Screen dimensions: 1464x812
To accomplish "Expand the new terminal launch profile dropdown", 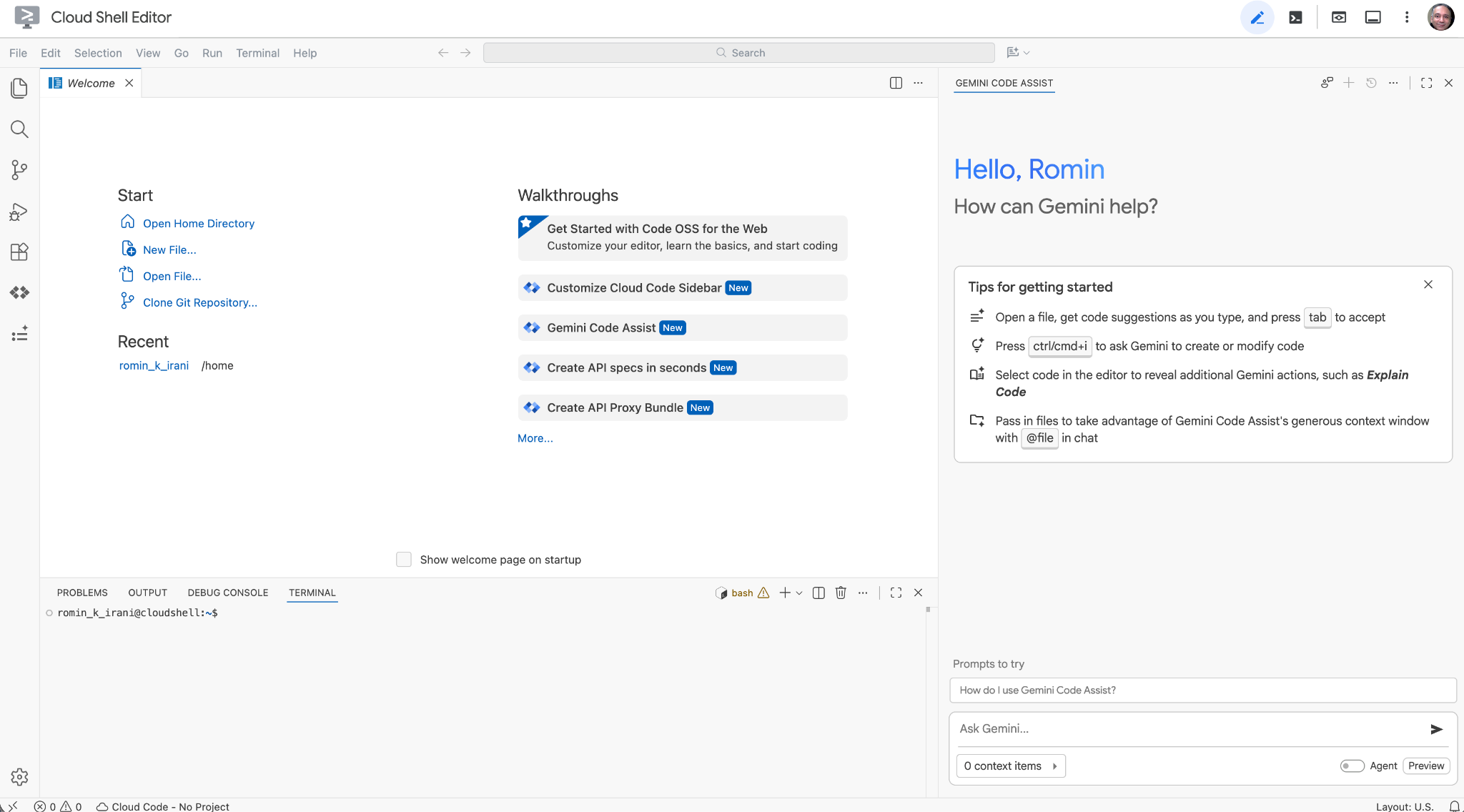I will point(799,593).
